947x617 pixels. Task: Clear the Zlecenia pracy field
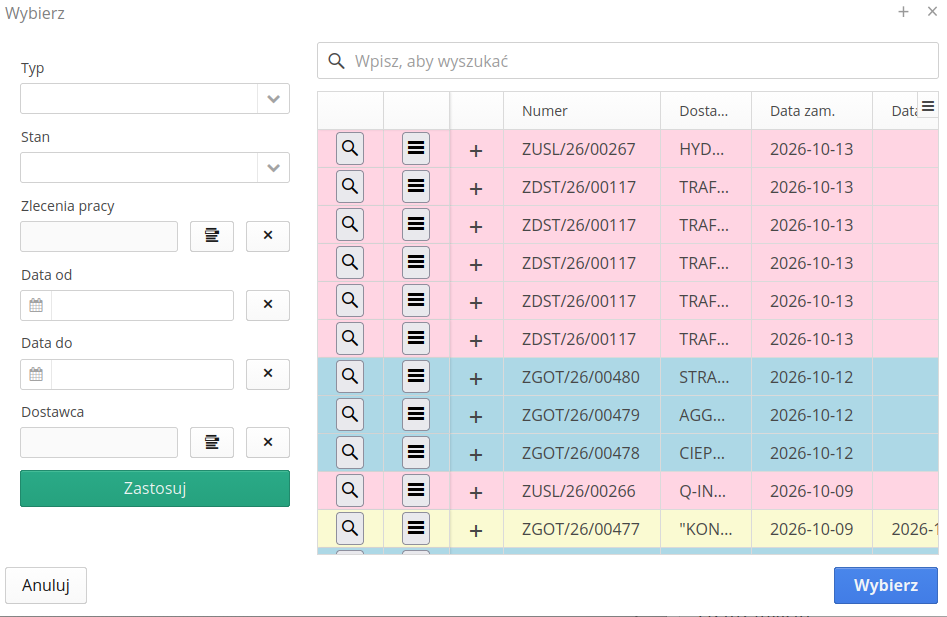[268, 236]
